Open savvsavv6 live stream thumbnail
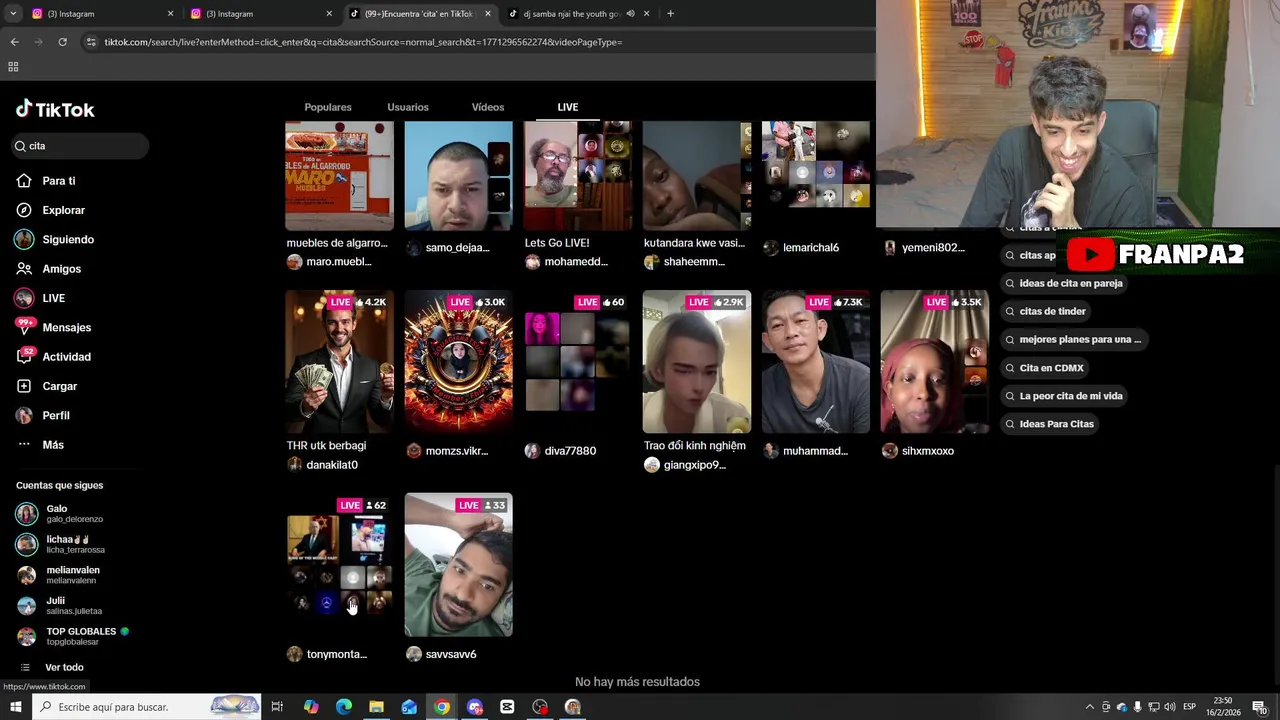Viewport: 1280px width, 720px height. [458, 565]
